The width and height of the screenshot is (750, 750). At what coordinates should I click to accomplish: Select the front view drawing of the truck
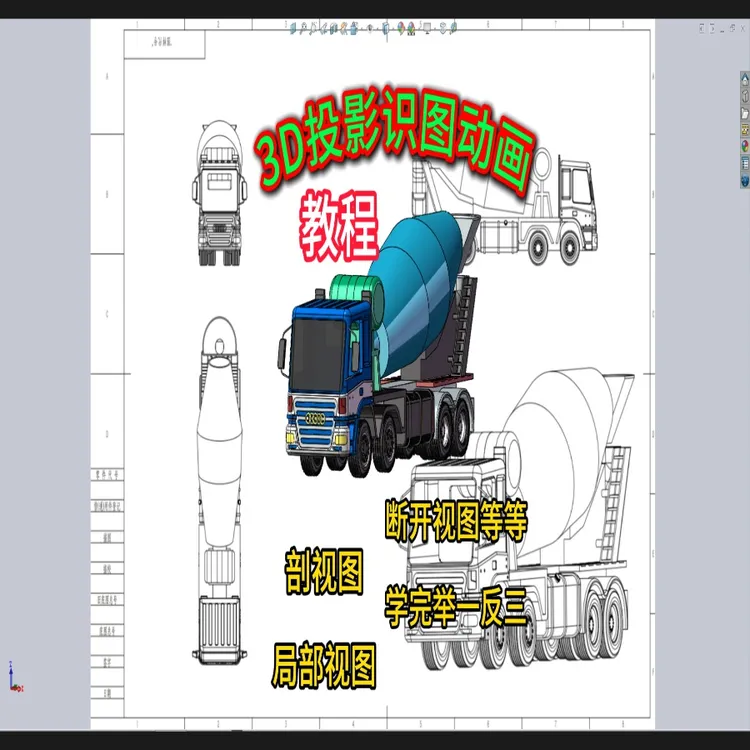coord(220,193)
